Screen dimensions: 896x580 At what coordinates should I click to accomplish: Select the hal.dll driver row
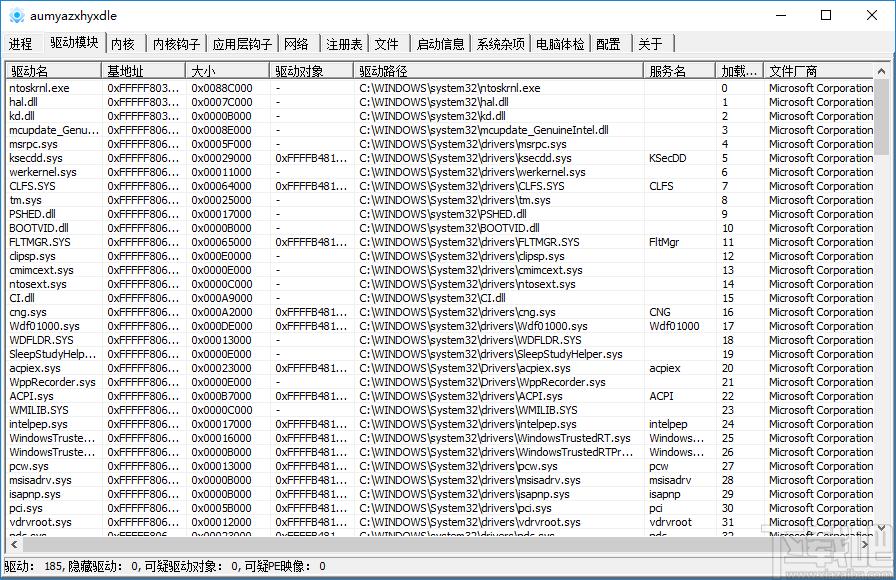(441, 102)
